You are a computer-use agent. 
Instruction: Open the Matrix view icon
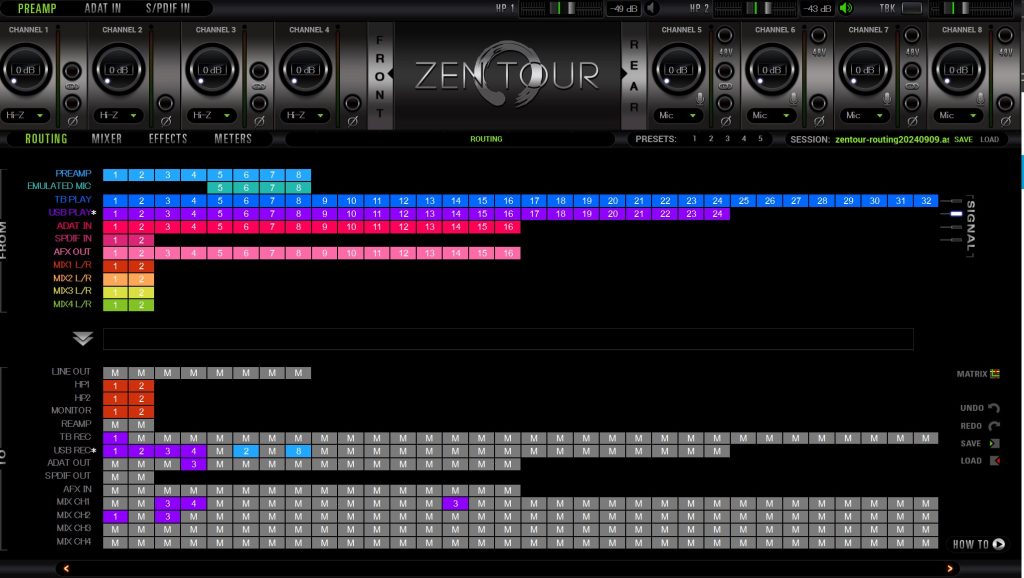pos(995,374)
